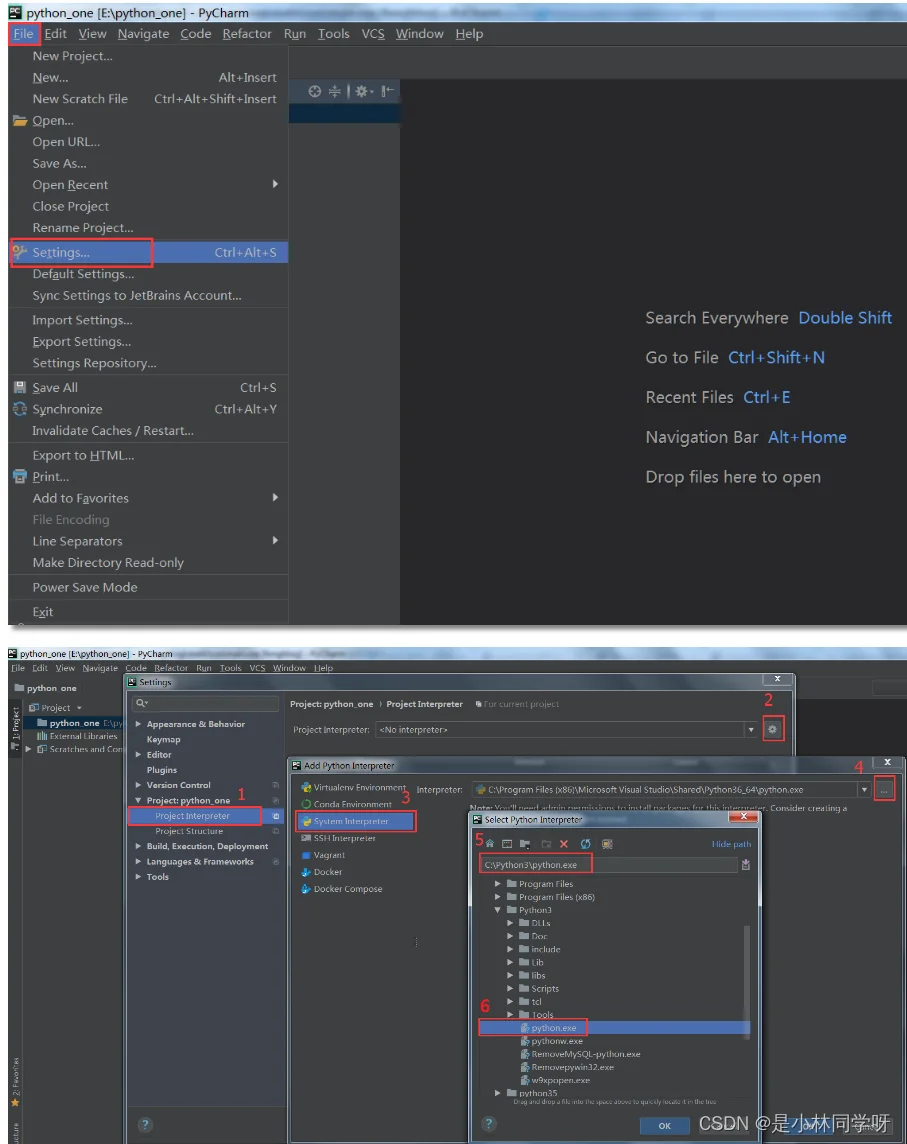Select System Interpreter option
The image size is (907, 1144).
pyautogui.click(x=355, y=822)
